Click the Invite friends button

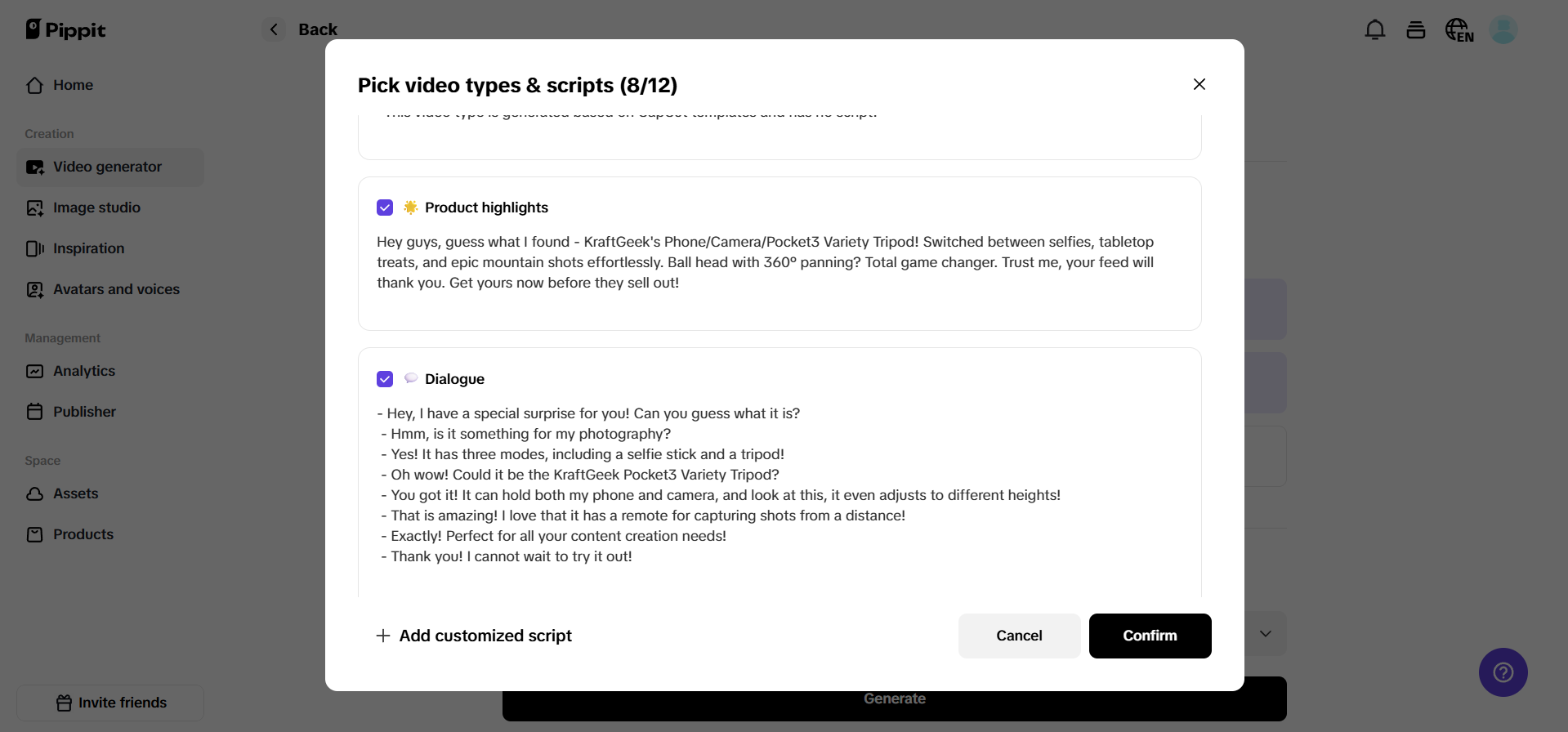click(110, 703)
